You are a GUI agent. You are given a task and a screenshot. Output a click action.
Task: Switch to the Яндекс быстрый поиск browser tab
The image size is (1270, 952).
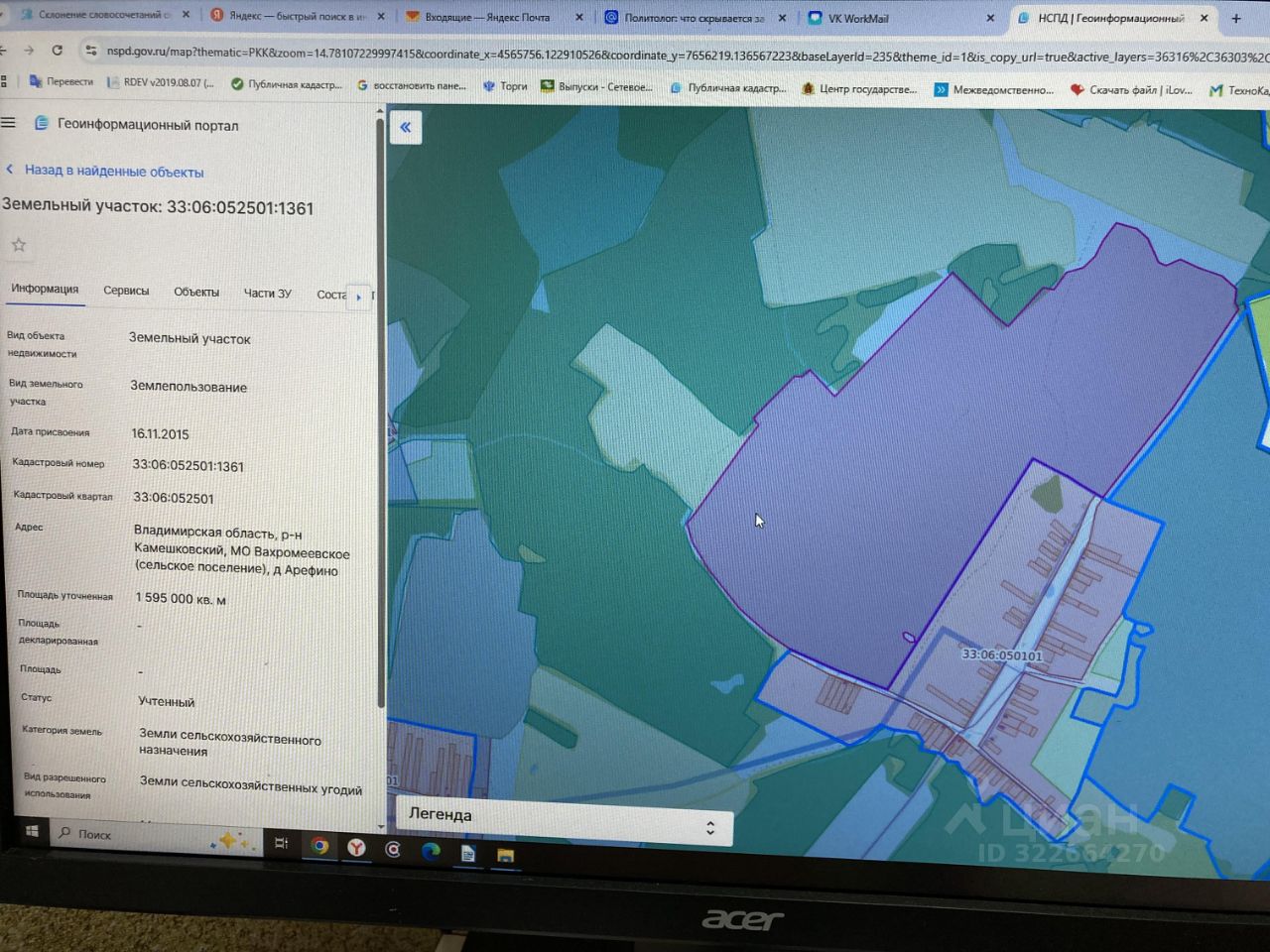(x=296, y=17)
